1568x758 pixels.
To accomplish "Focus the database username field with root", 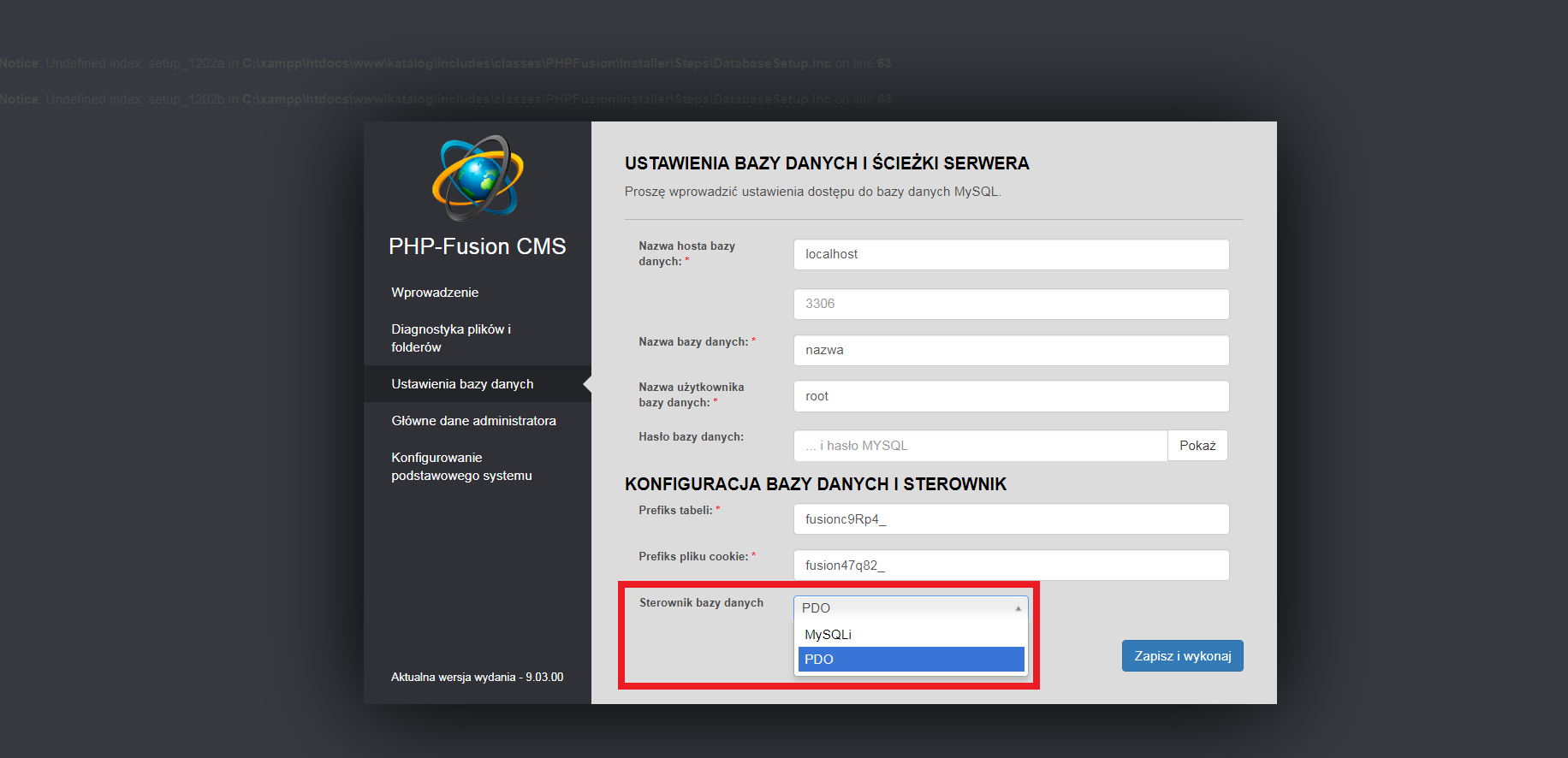I will (x=1011, y=396).
